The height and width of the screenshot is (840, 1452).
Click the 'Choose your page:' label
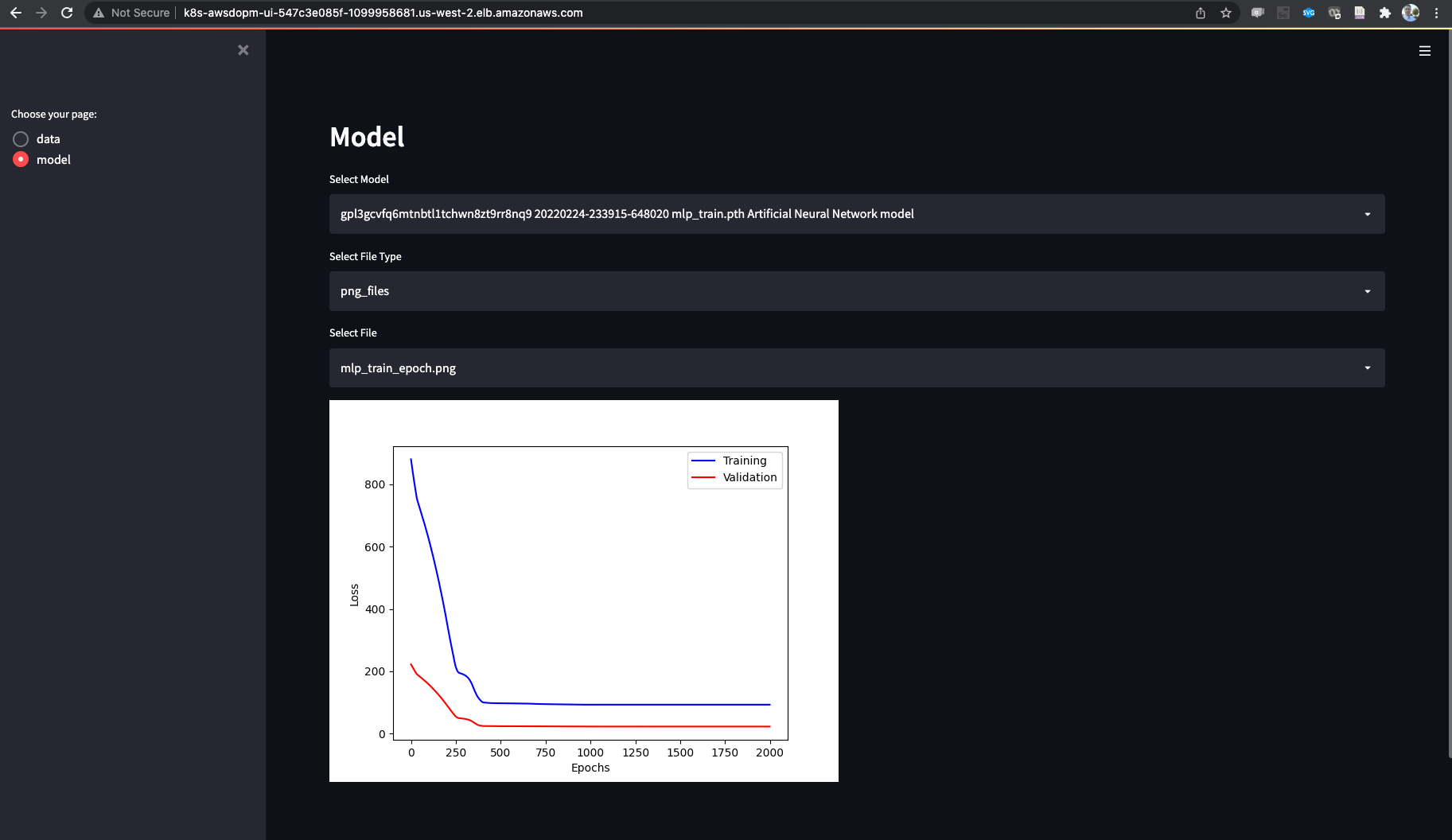coord(54,115)
